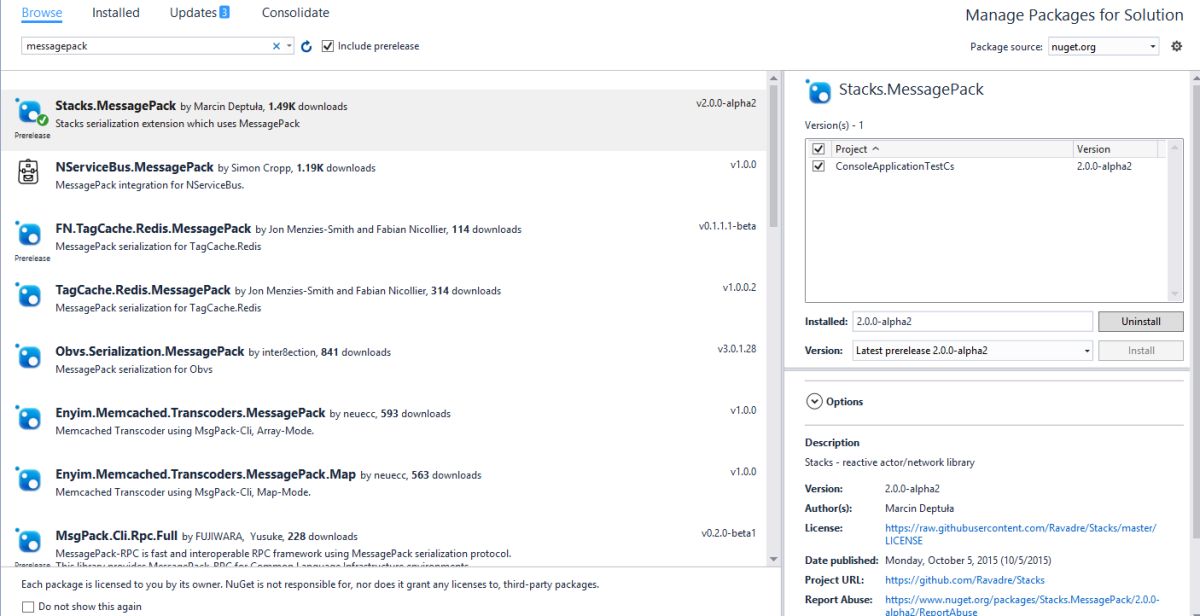Toggle Include prerelease checkbox
Screen dimensions: 1200x616
[x=328, y=46]
